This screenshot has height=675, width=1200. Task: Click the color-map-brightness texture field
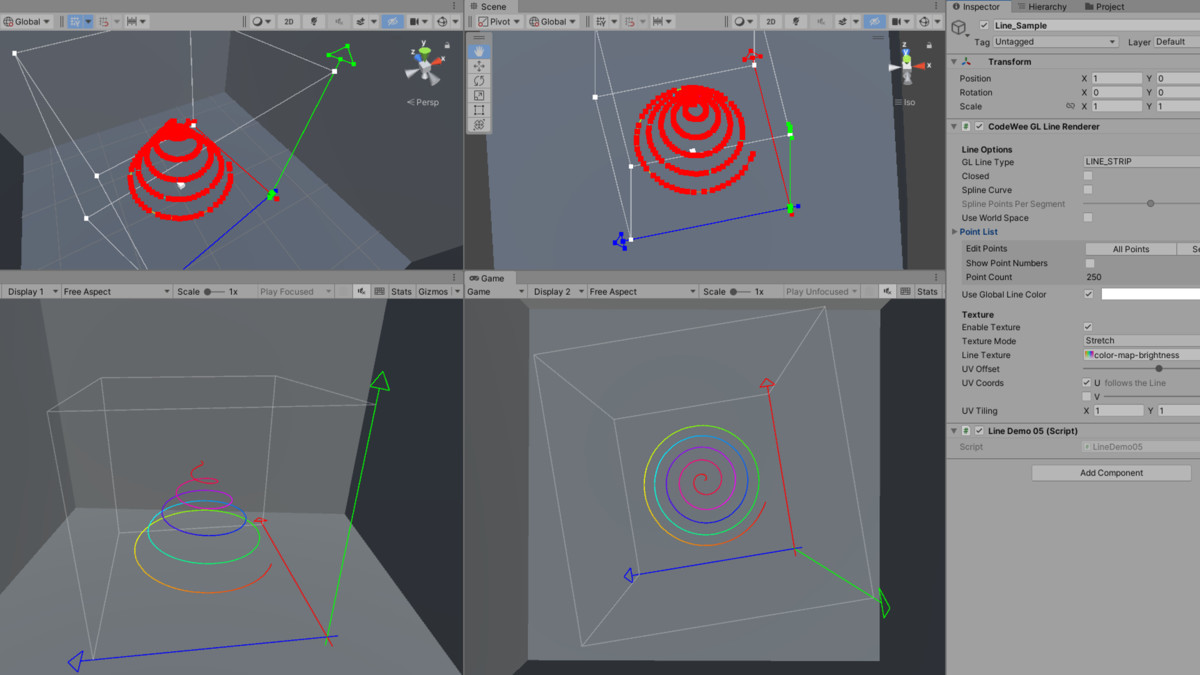point(1138,355)
